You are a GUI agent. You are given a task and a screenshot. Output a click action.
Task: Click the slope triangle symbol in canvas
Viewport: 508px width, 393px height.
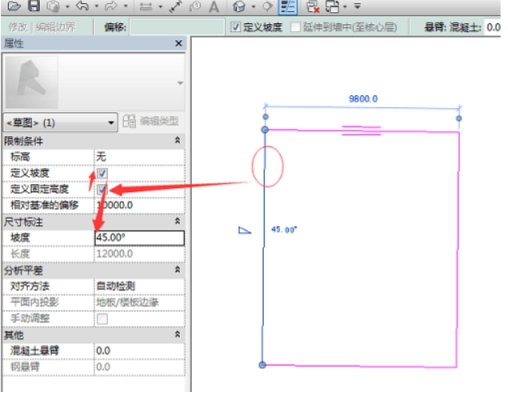pos(245,230)
